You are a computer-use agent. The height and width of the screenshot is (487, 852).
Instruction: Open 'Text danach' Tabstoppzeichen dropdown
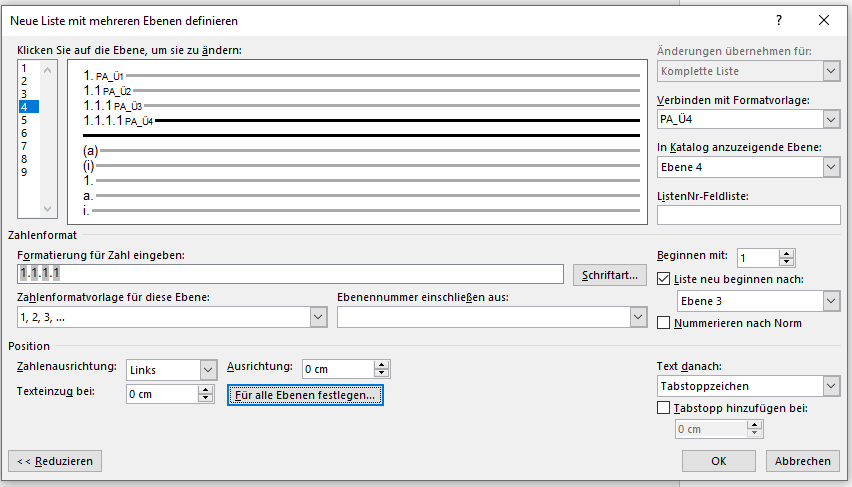tap(830, 386)
